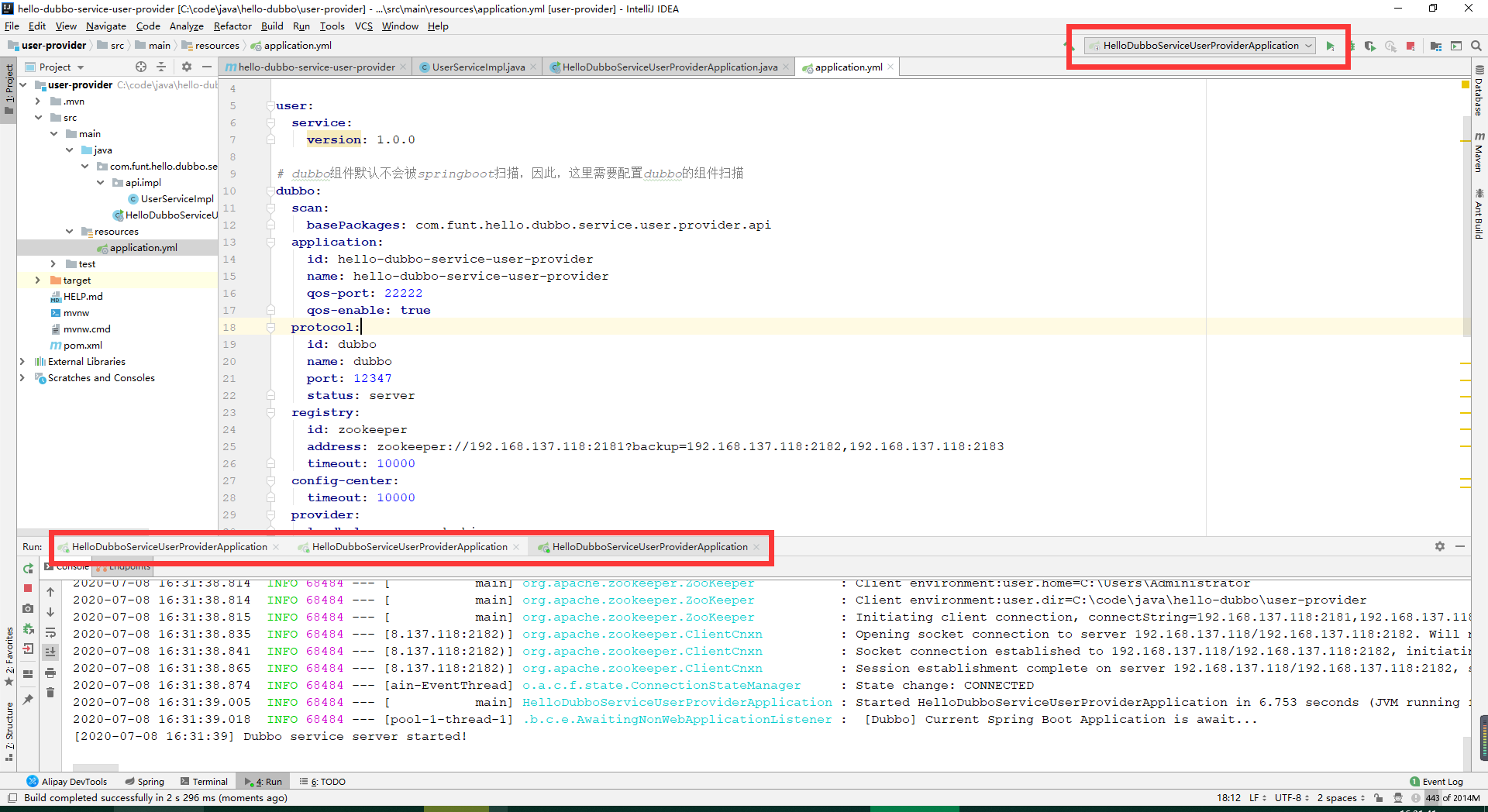Open the Spring tool window
Viewport: 1488px width, 812px height.
point(145,782)
